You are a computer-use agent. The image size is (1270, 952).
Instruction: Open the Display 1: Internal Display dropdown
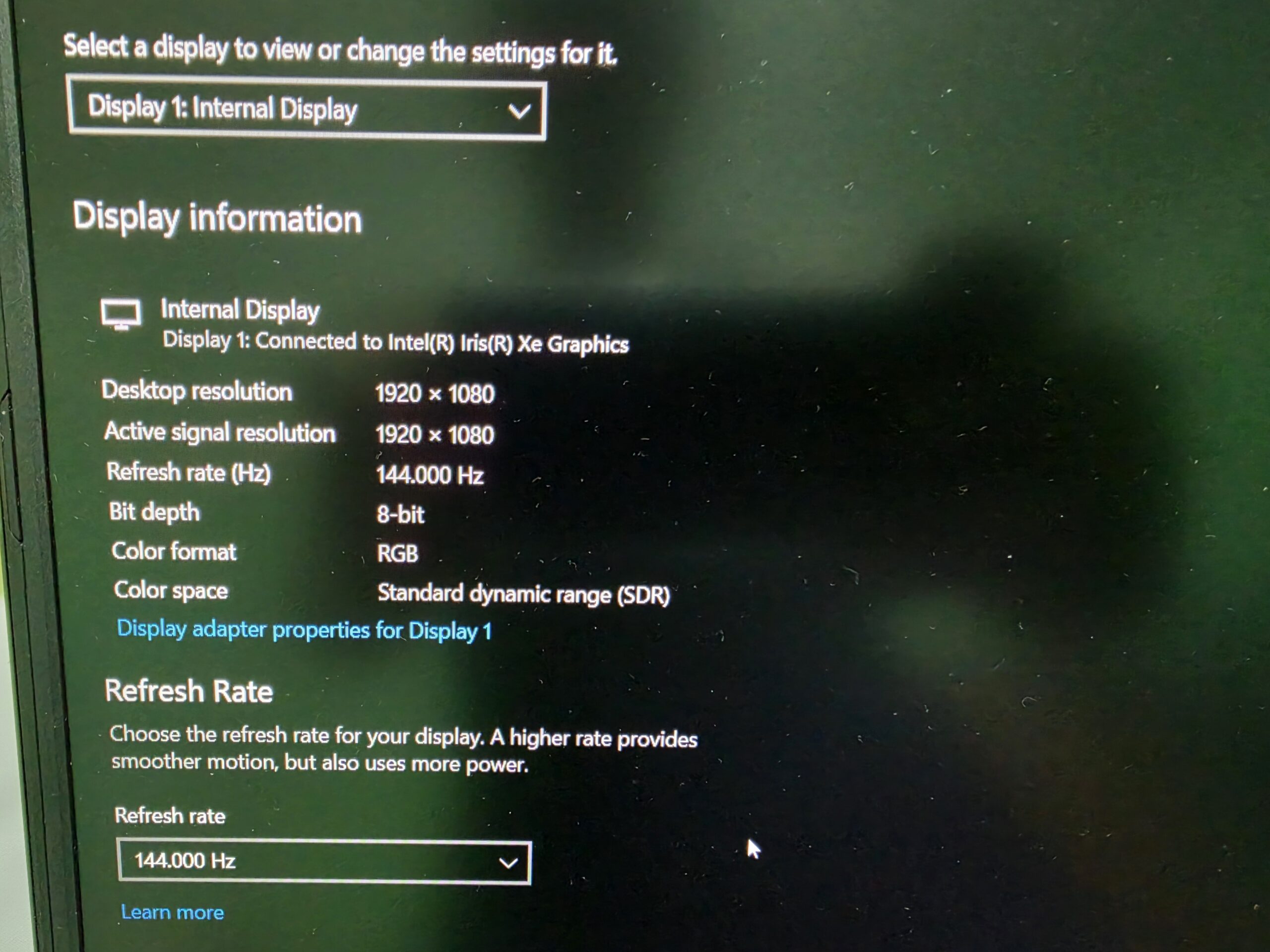coord(307,108)
